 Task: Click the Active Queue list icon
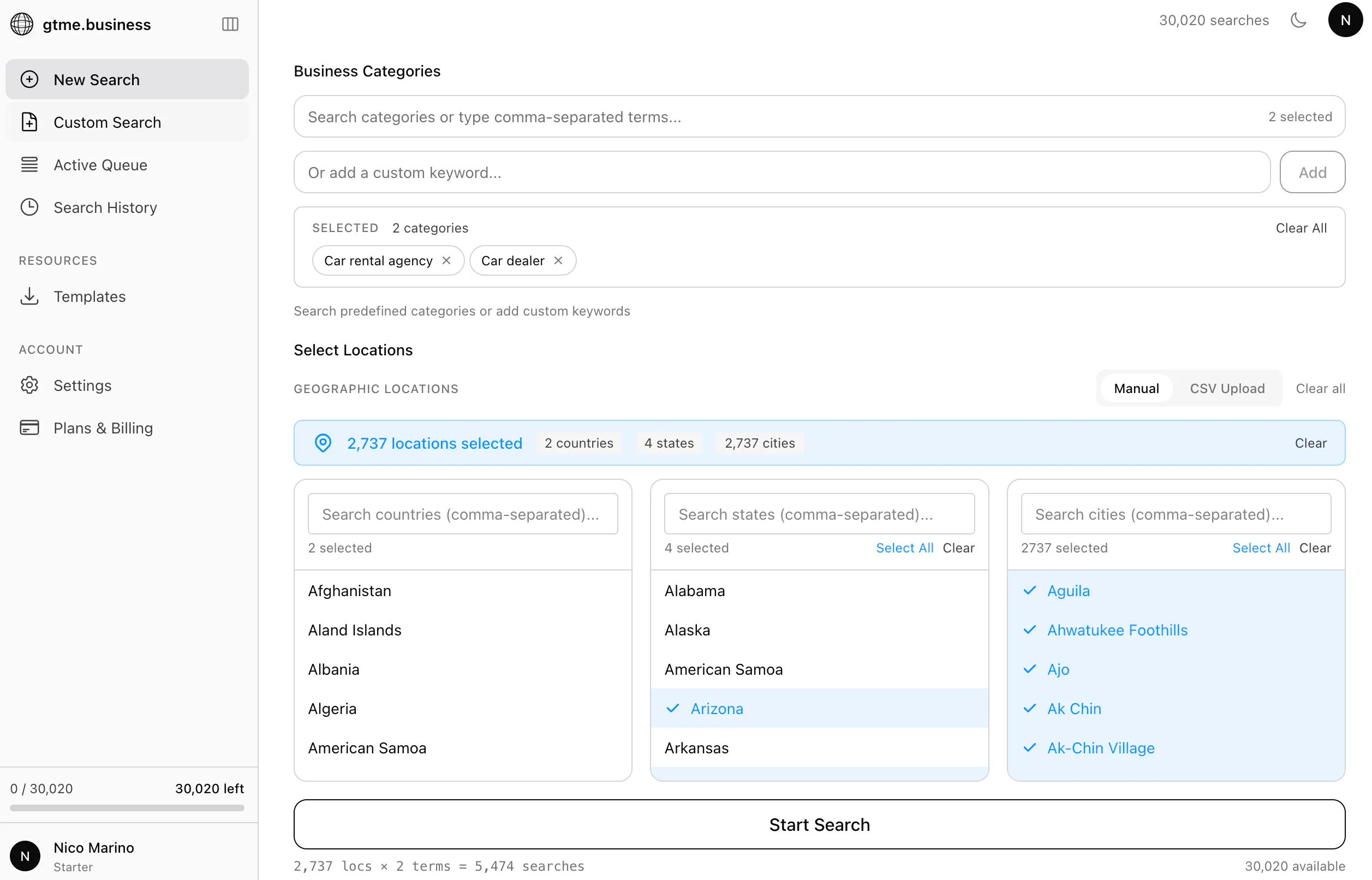point(29,164)
